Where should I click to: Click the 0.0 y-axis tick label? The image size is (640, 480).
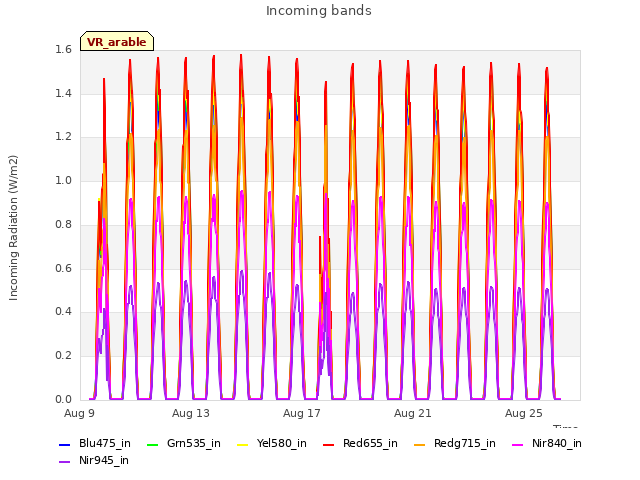pos(63,400)
